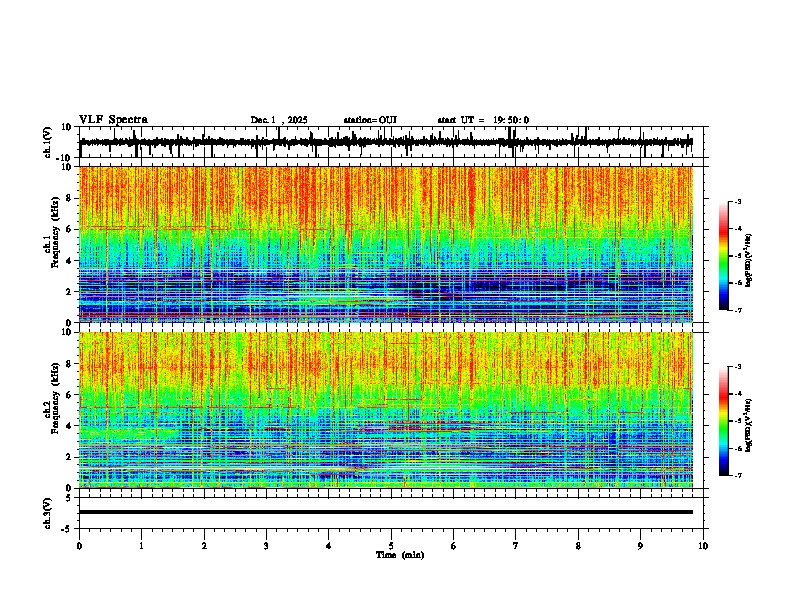This screenshot has width=792, height=612.
Task: Select the date 'Dec. 1, 2025'
Action: tap(279, 120)
